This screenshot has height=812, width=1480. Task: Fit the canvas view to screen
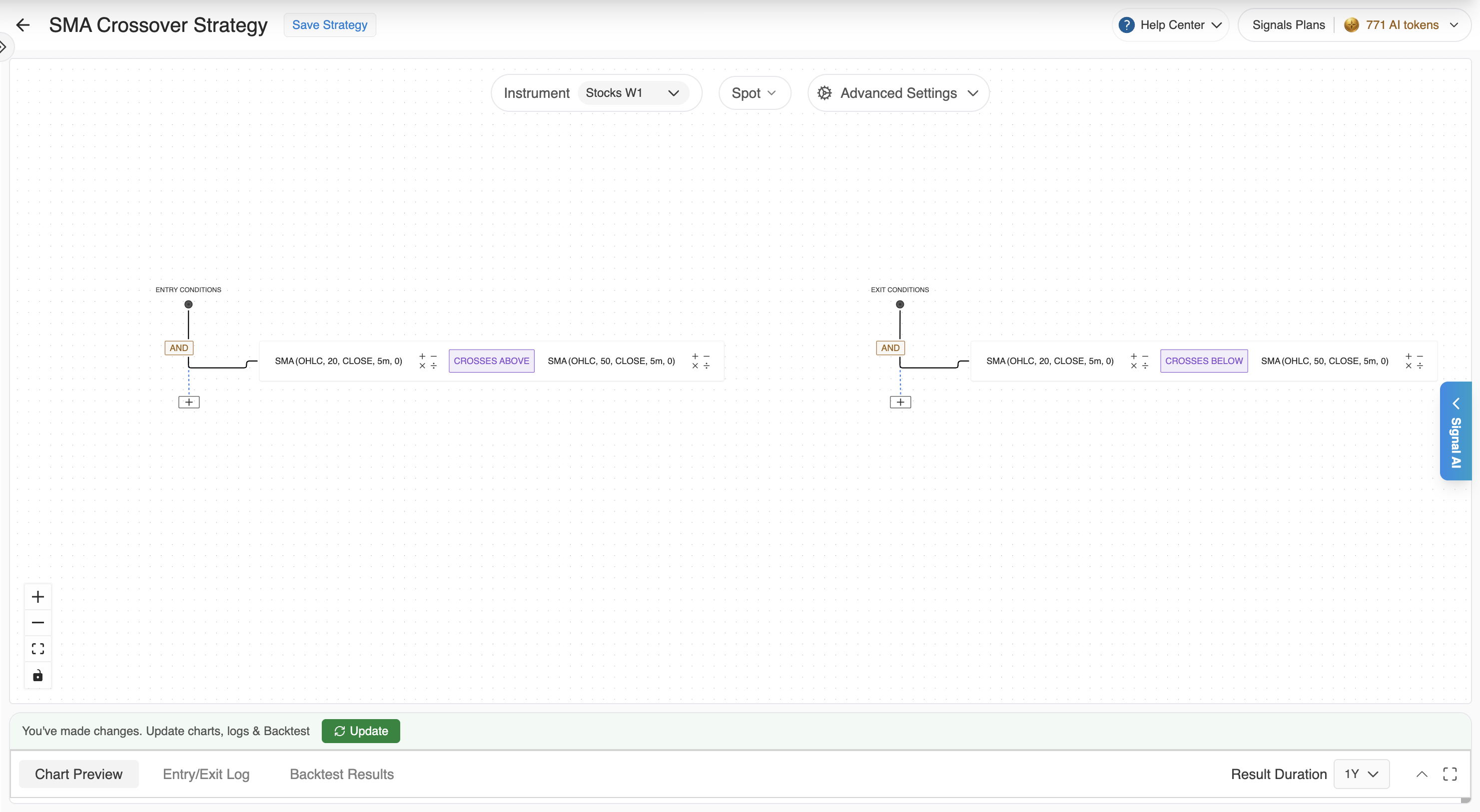pyautogui.click(x=38, y=649)
